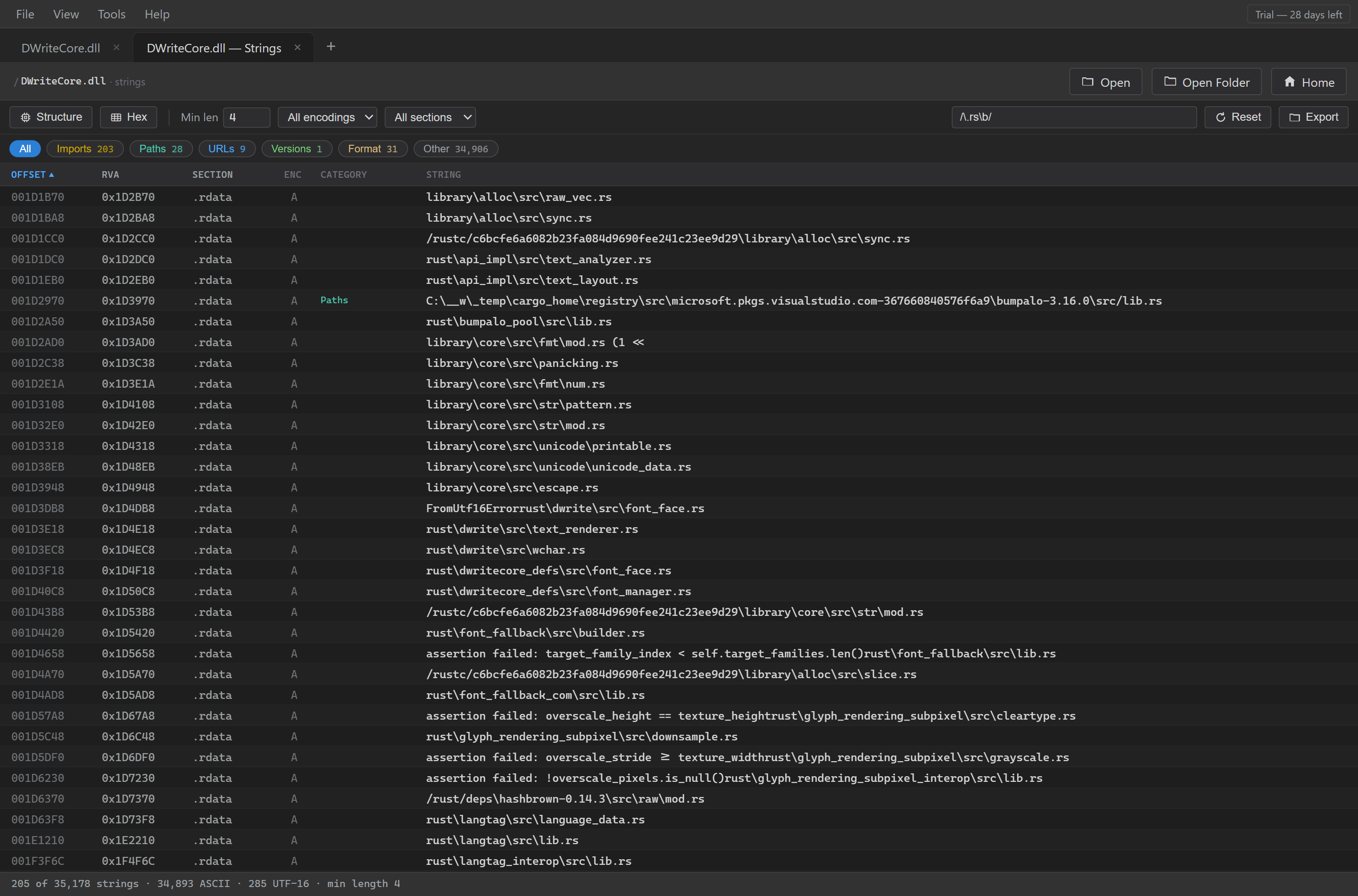Viewport: 1358px width, 896px height.
Task: Select row library\core\src\panicking.rs
Action: 679,363
